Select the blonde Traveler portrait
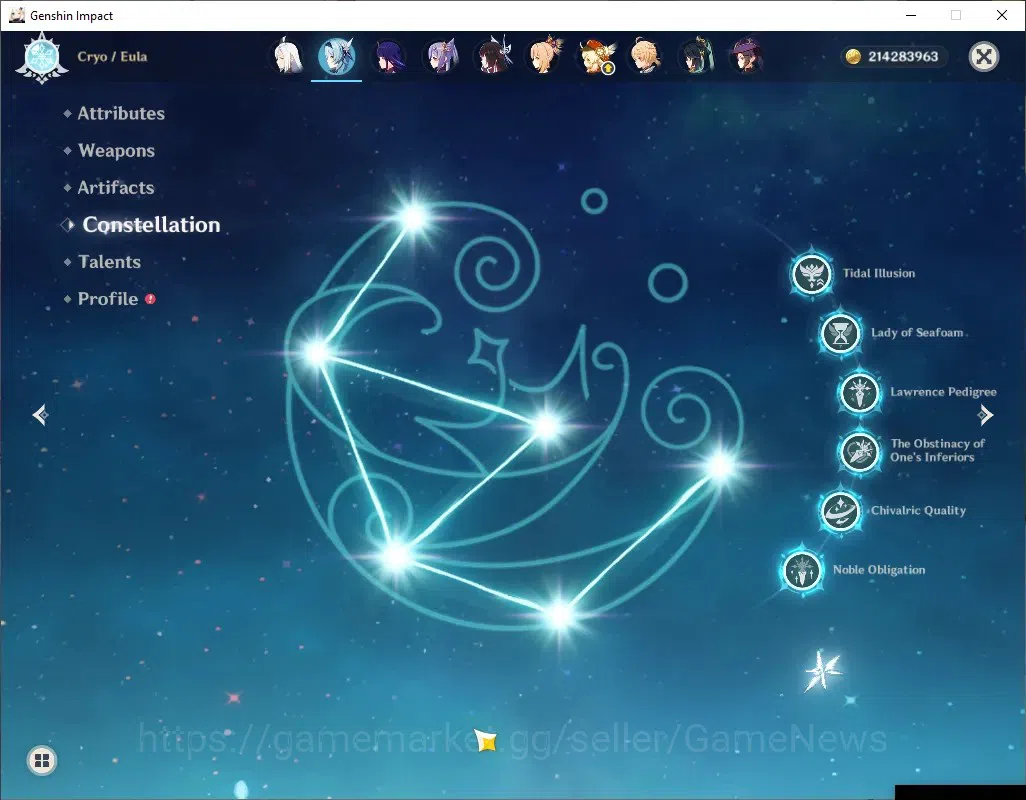Viewport: 1026px width, 800px height. click(646, 56)
